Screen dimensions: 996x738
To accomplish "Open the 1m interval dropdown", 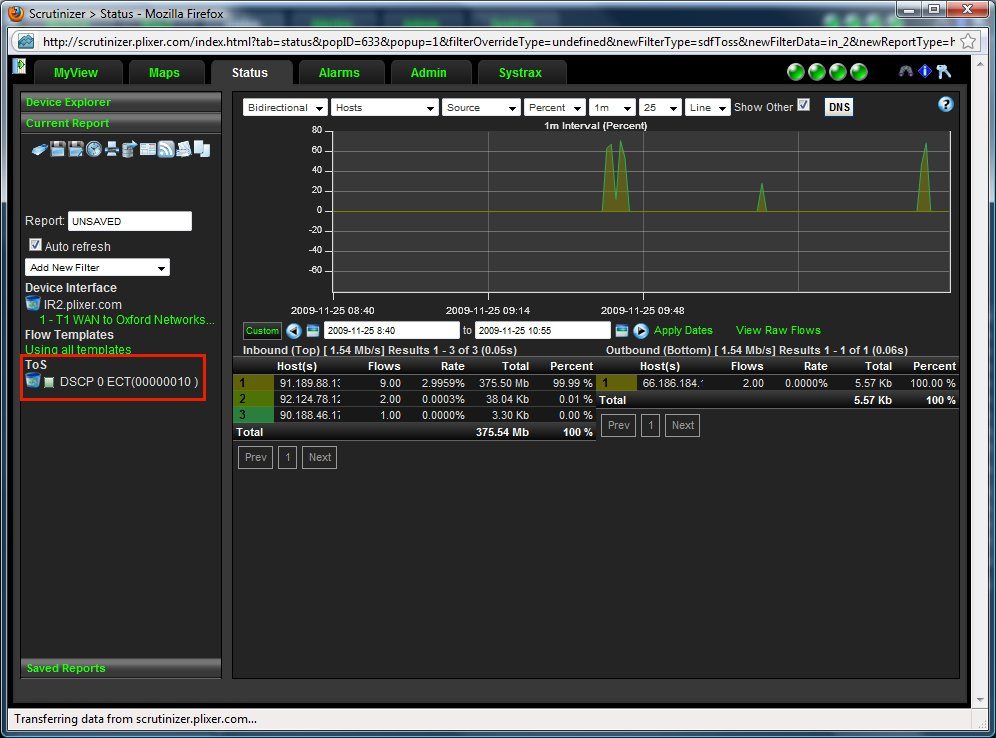I will pyautogui.click(x=612, y=107).
